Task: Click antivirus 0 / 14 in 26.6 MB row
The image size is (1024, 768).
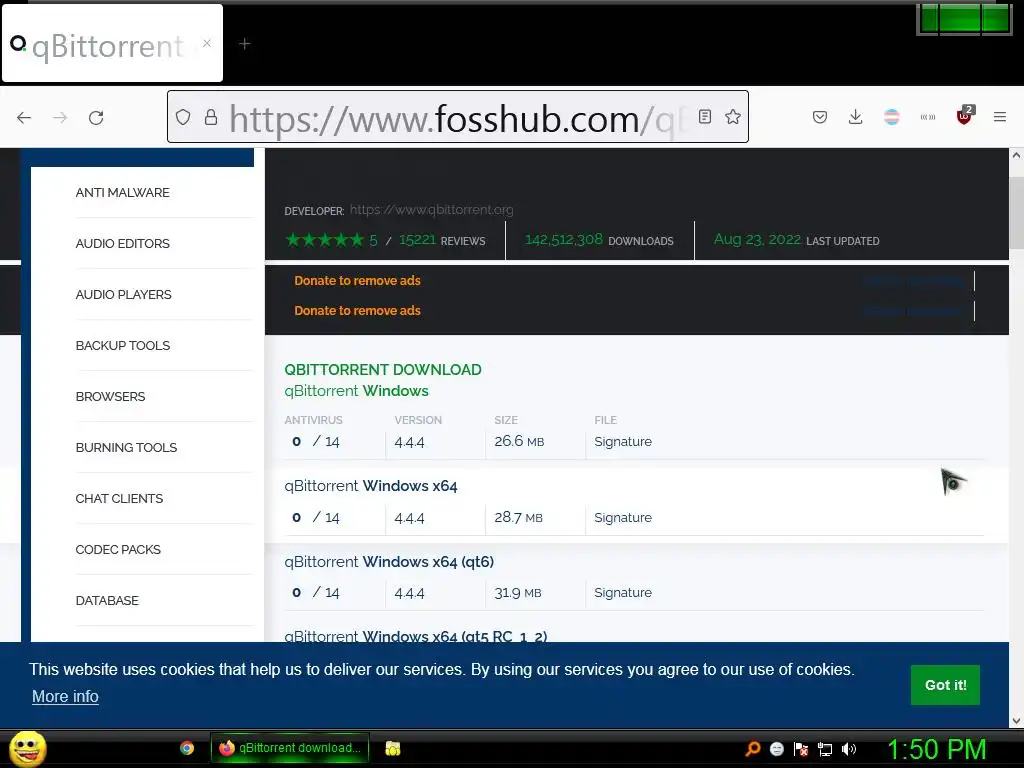Action: [316, 441]
